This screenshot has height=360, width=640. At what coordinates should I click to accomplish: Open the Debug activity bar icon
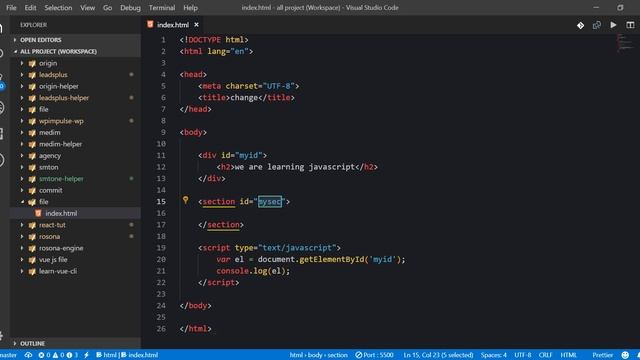[2, 107]
